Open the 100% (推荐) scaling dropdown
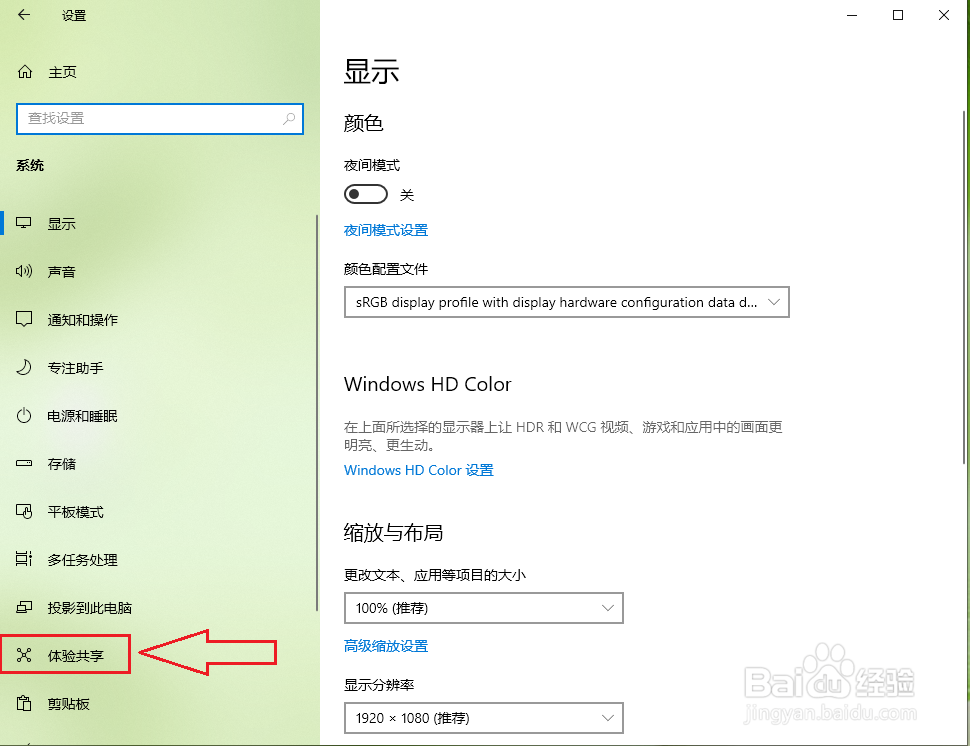 484,608
